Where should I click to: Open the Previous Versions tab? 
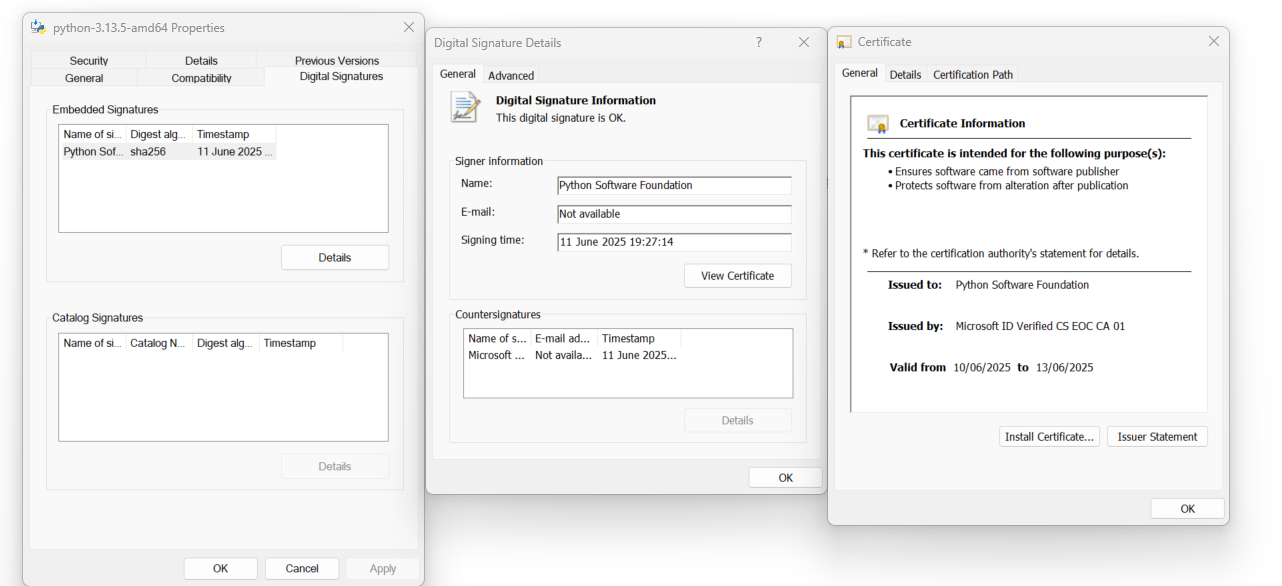click(337, 61)
